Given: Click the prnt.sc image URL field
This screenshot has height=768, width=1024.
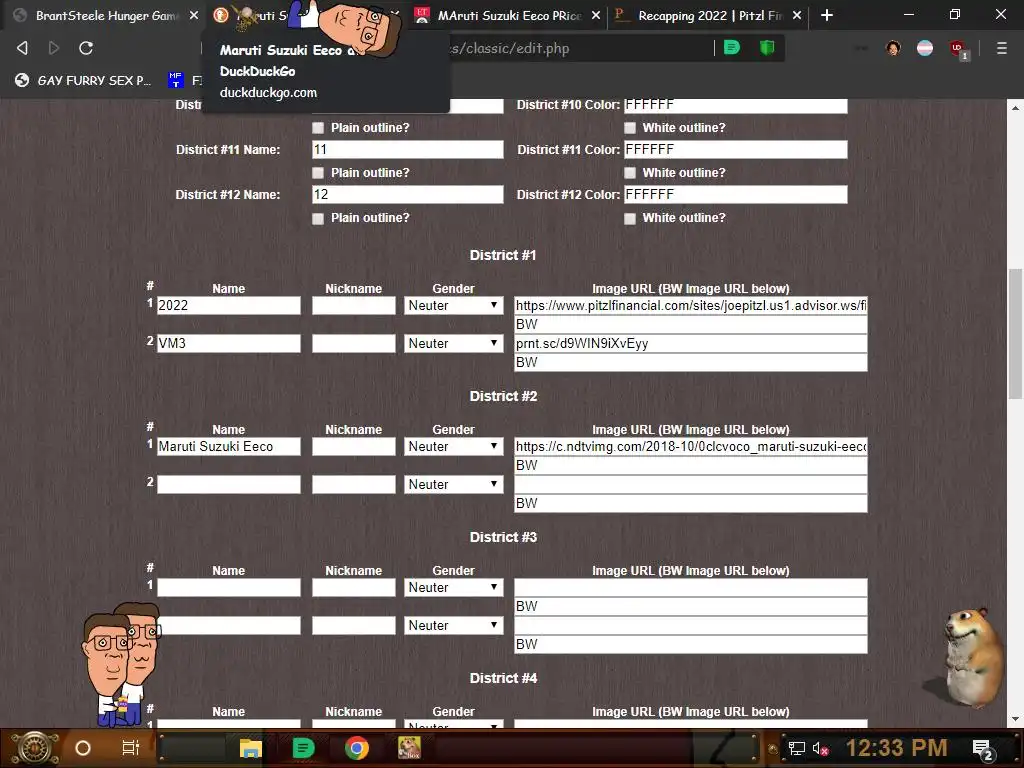Looking at the screenshot, I should tap(691, 344).
